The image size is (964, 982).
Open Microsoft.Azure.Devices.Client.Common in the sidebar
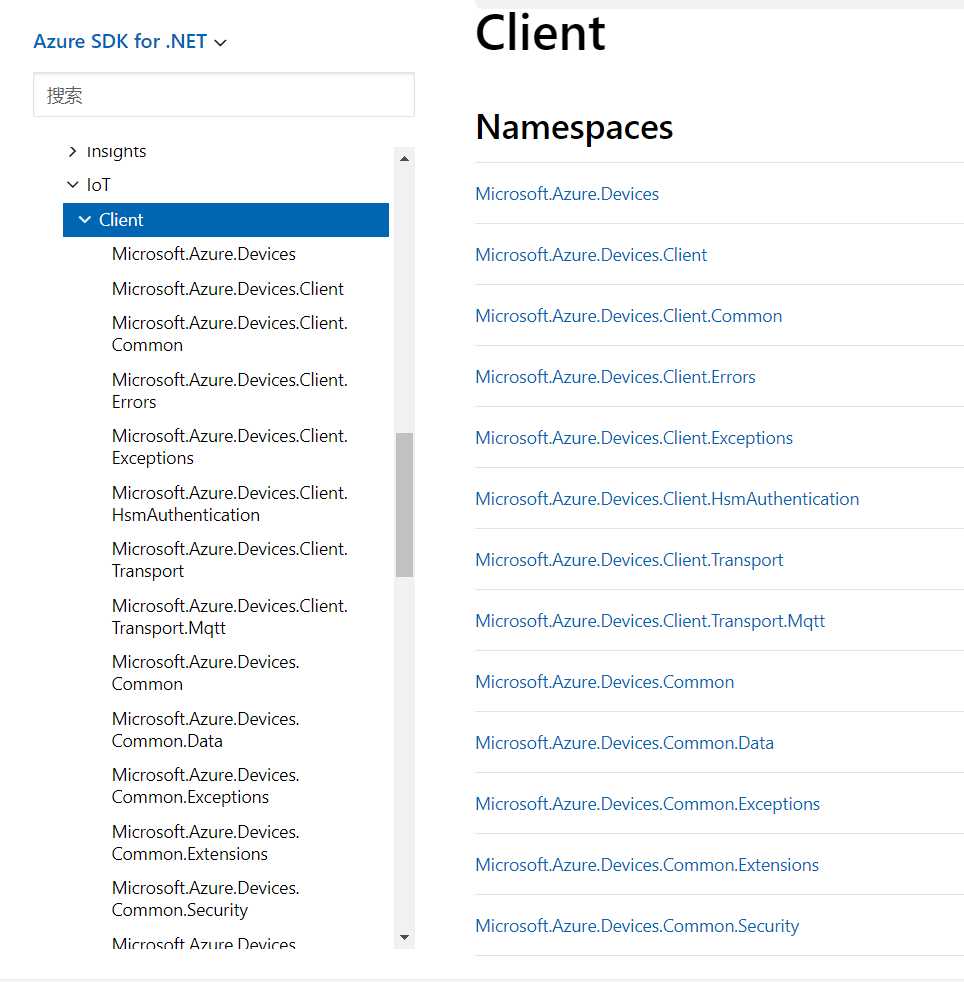(x=229, y=334)
